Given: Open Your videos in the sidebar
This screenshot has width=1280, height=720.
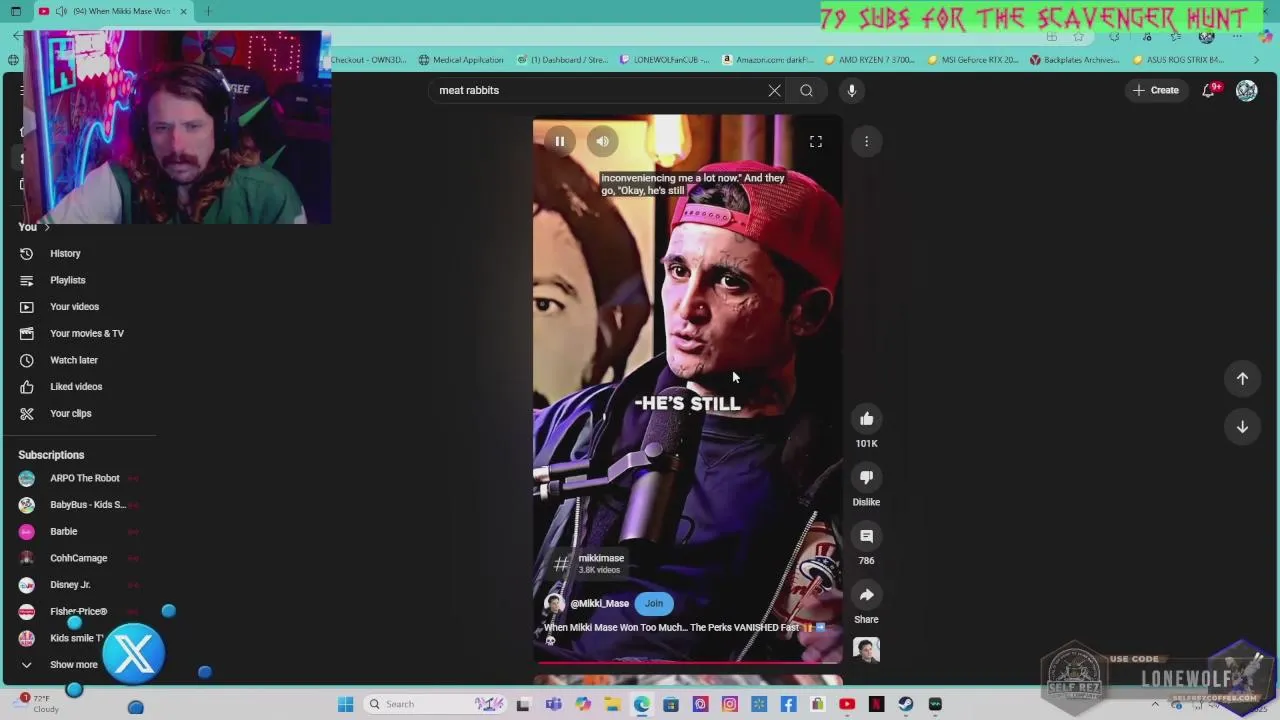Looking at the screenshot, I should pyautogui.click(x=74, y=307).
